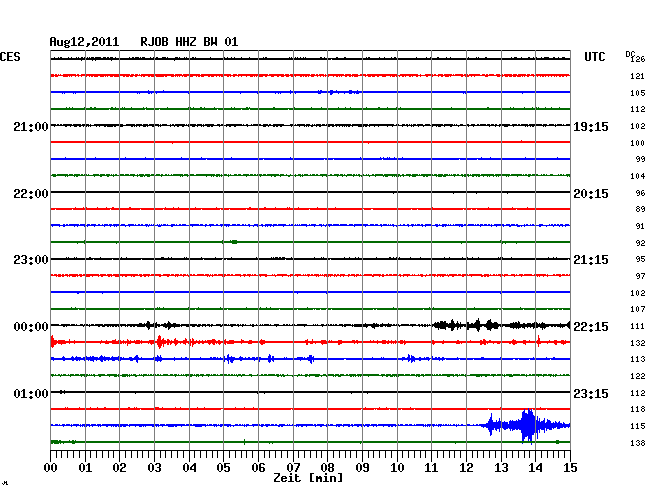The image size is (650, 494).
Task: Click the "UTC" header label
Action: 594,57
